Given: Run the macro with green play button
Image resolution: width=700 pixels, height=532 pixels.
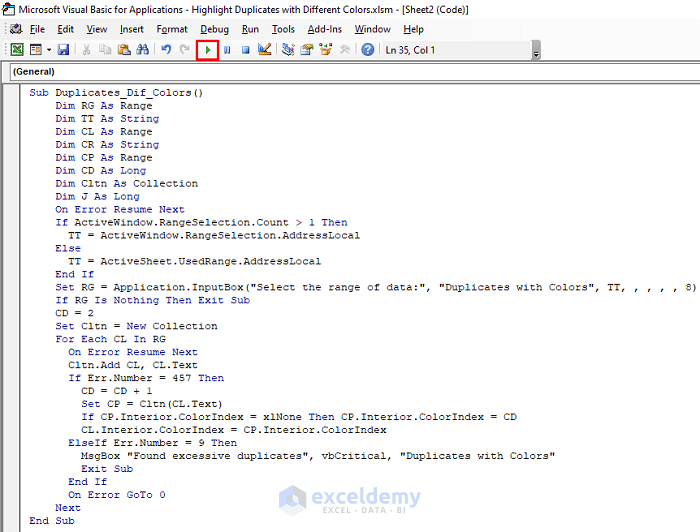Looking at the screenshot, I should coord(208,50).
